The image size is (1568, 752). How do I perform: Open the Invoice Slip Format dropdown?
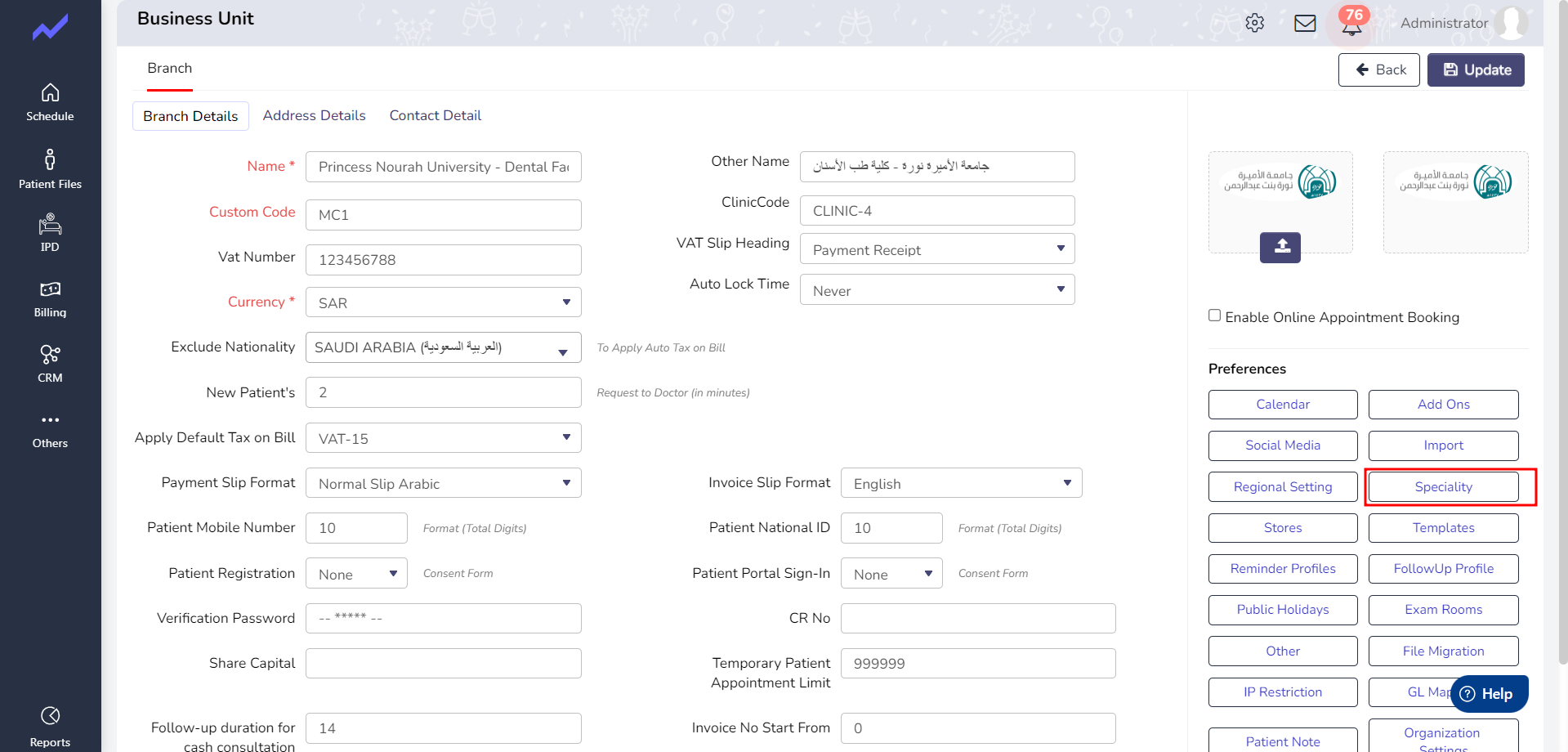coord(962,483)
